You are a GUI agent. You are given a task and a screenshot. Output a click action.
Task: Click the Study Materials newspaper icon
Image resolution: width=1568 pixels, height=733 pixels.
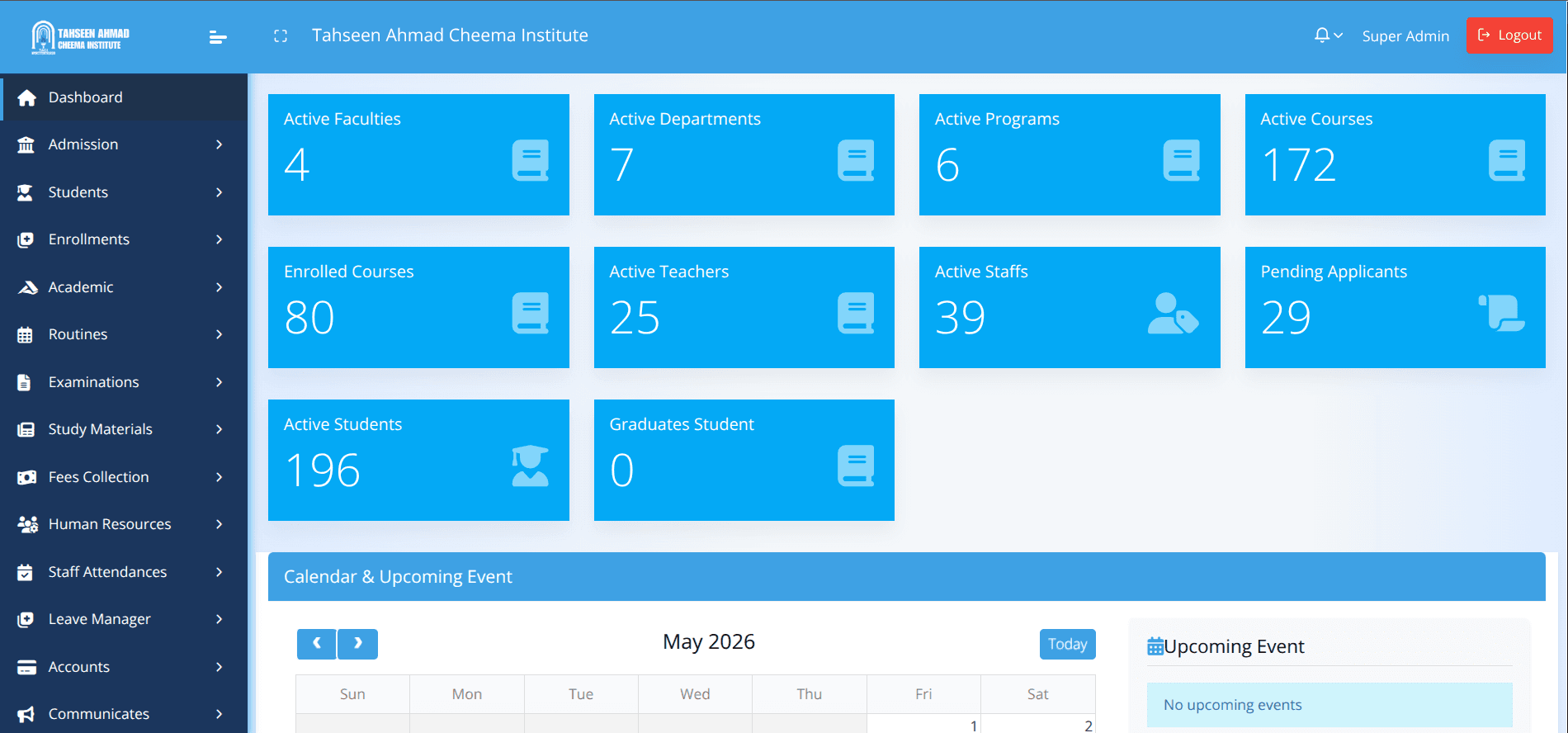26,429
